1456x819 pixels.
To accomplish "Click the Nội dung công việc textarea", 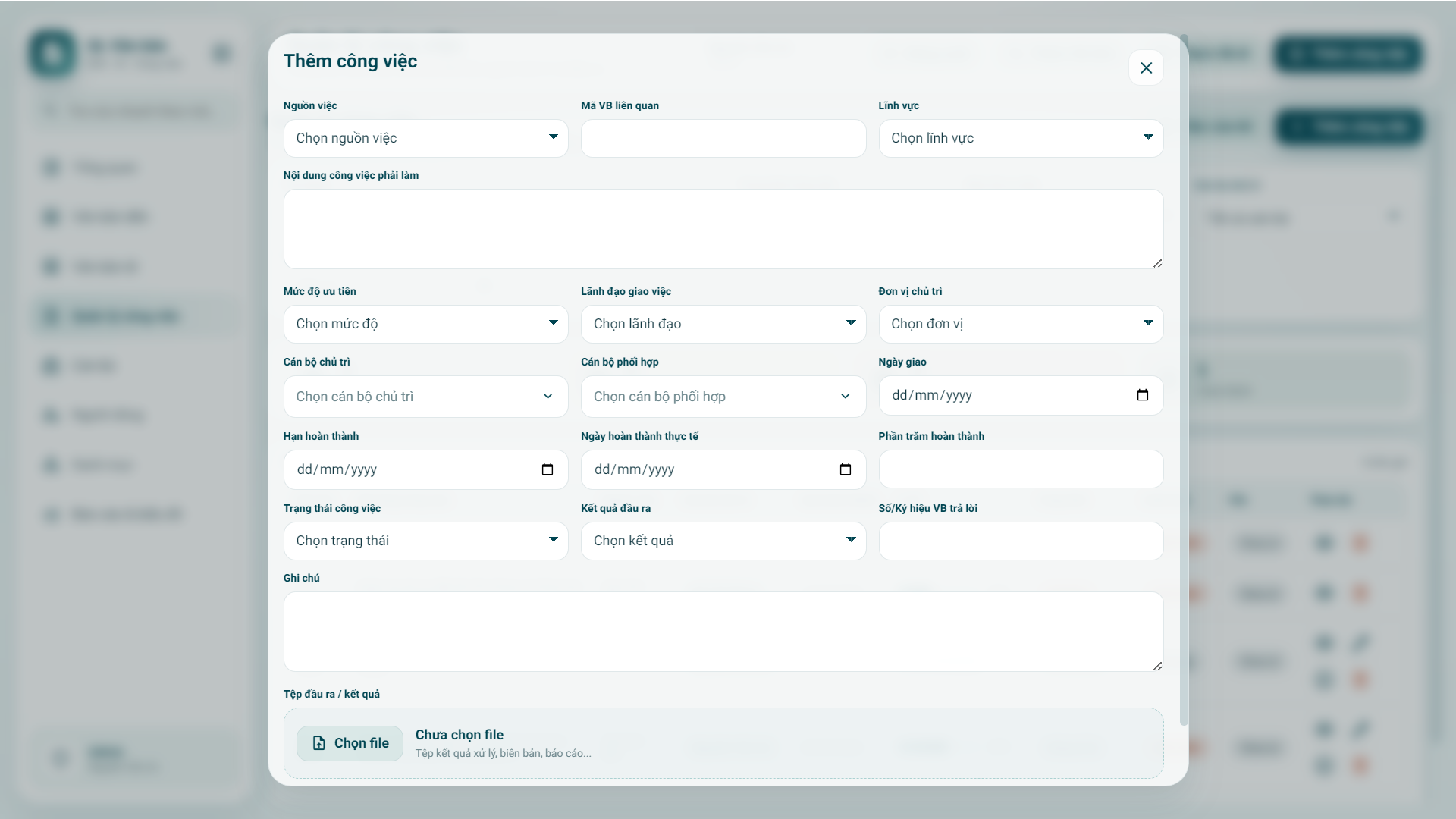I will click(x=723, y=229).
